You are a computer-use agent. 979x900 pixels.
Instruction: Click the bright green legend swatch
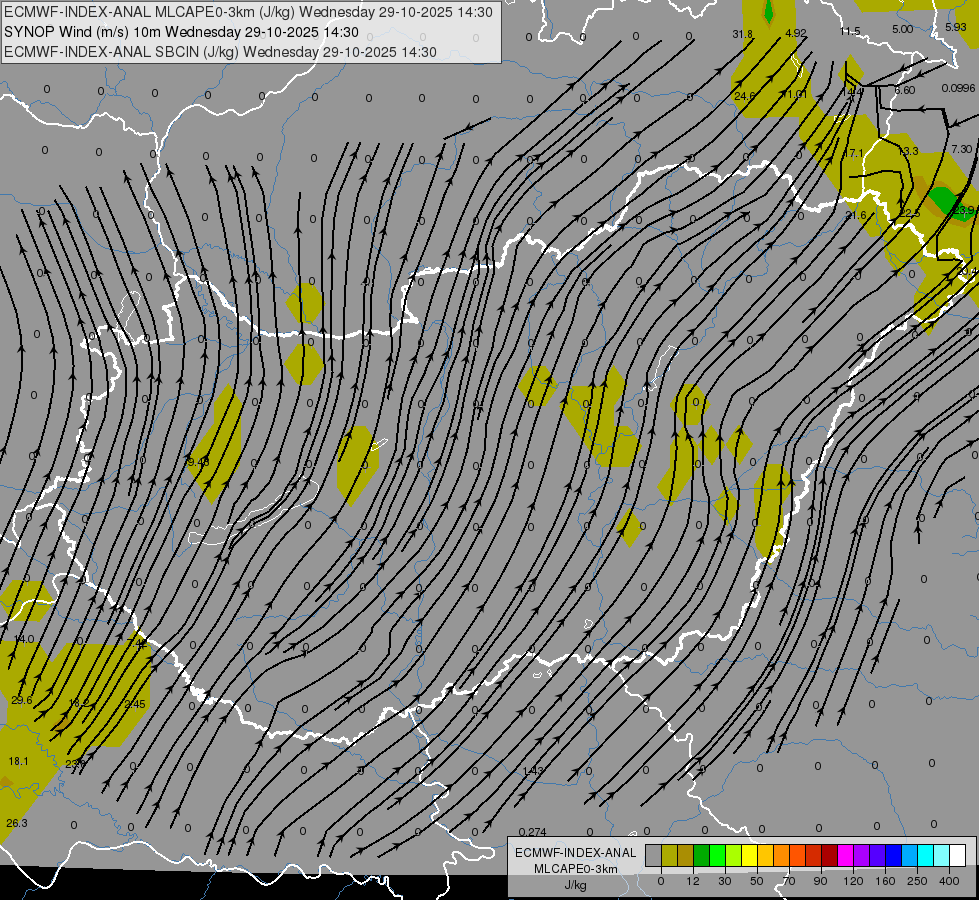717,856
